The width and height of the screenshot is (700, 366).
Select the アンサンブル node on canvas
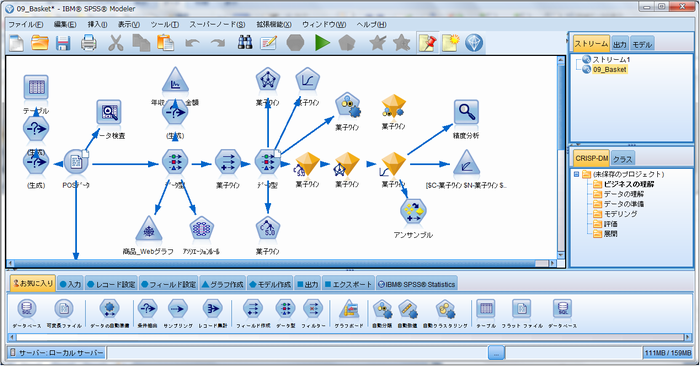(x=413, y=211)
